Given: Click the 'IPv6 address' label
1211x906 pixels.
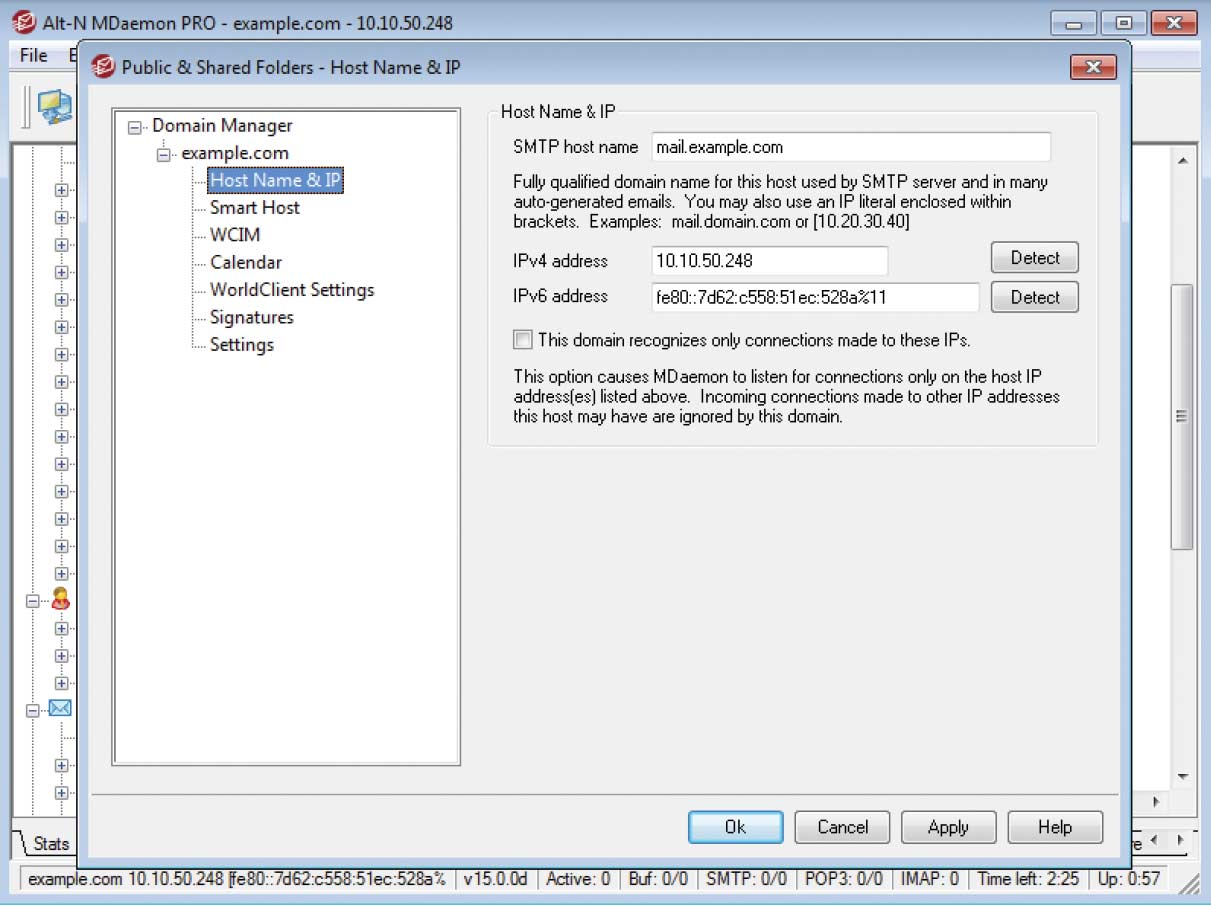Looking at the screenshot, I should click(x=560, y=296).
